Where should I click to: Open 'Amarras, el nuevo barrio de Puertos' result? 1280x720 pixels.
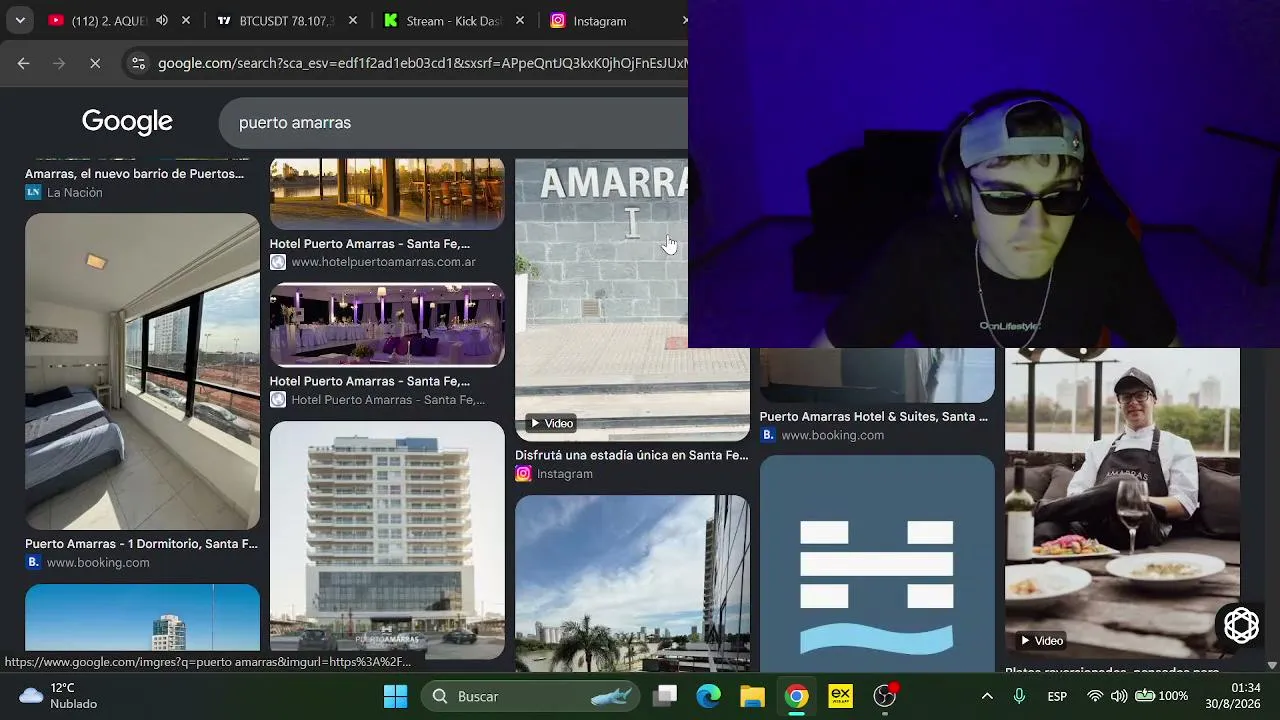(134, 174)
